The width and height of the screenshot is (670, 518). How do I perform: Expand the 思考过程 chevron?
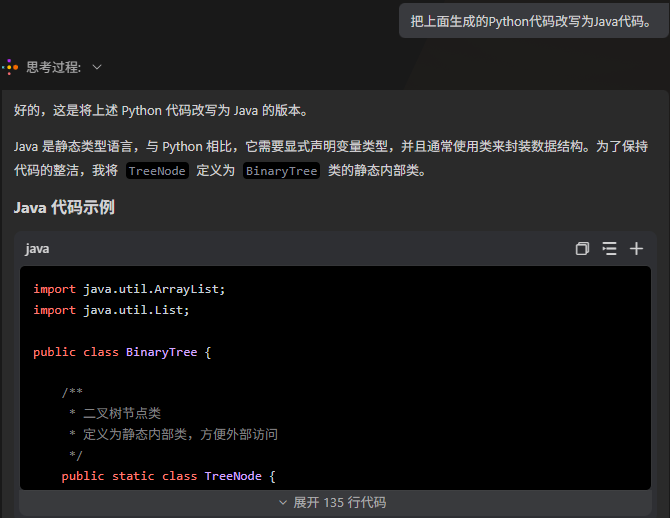[x=97, y=67]
